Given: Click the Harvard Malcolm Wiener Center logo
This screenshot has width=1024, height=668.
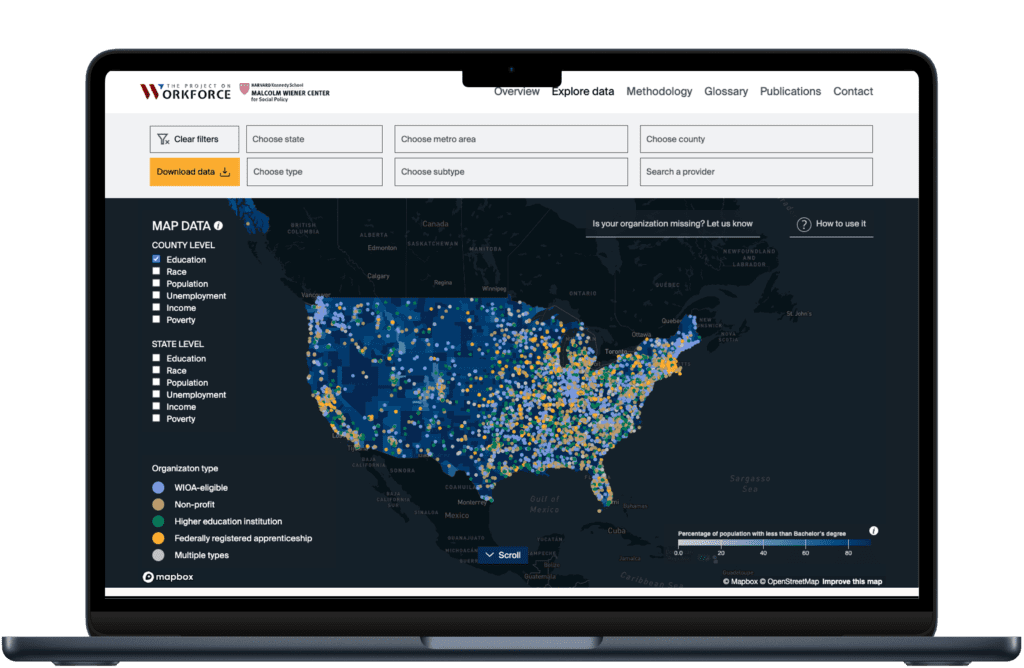Looking at the screenshot, I should [285, 92].
